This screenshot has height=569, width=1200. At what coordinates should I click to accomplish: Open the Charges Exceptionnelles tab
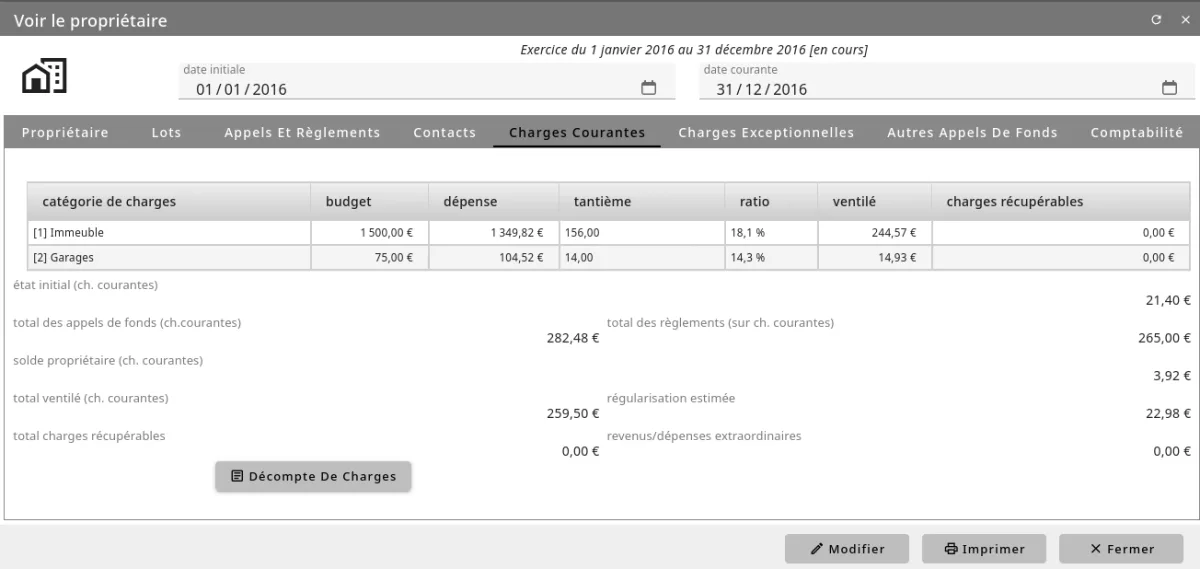click(766, 132)
